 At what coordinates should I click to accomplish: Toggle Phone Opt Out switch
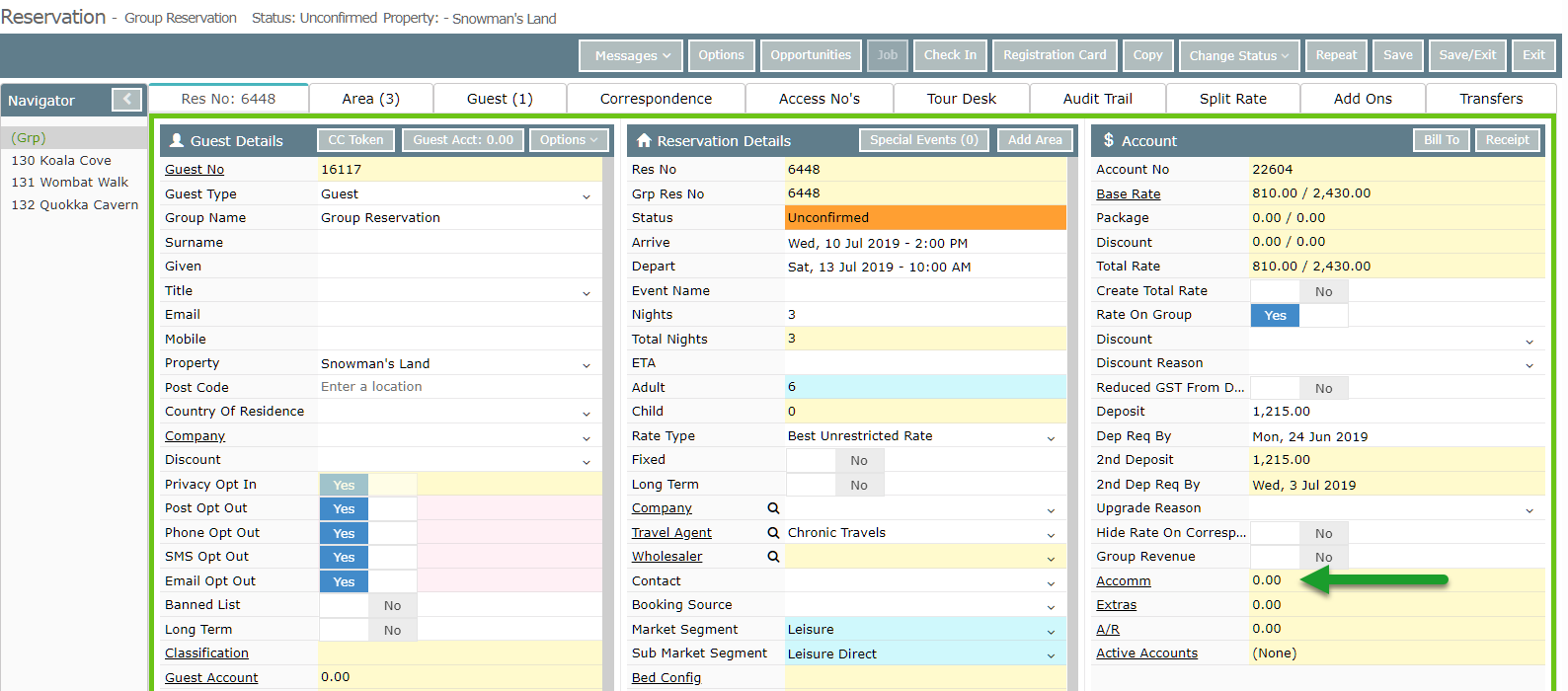coord(368,533)
